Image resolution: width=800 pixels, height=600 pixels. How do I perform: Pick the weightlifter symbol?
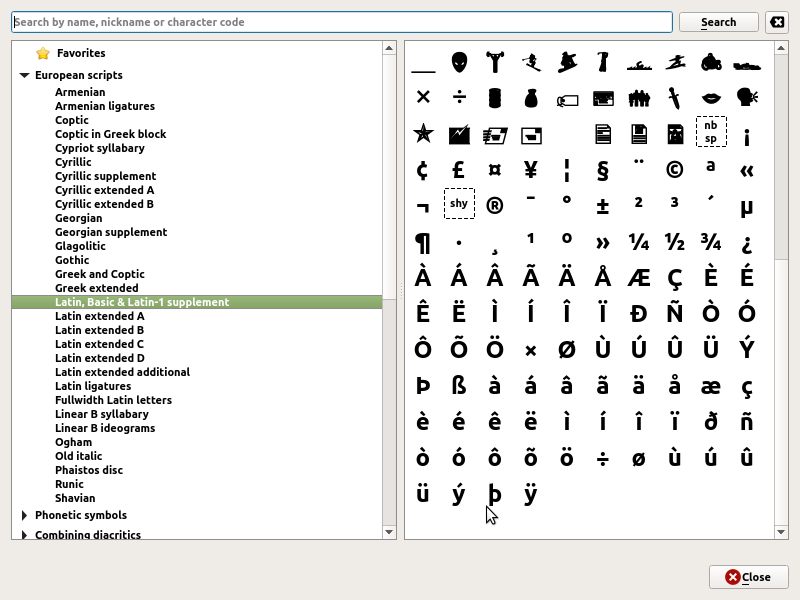(x=494, y=62)
